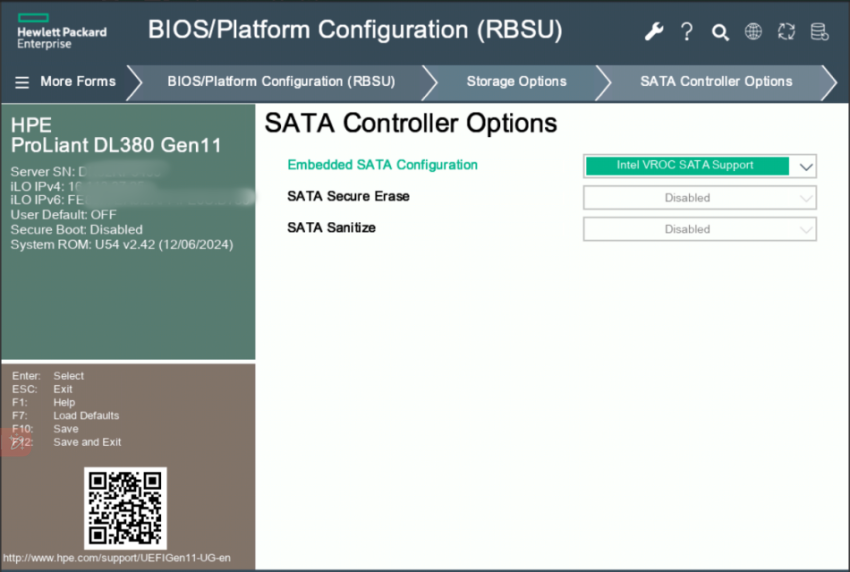Click the question mark help icon
This screenshot has height=572, width=850.
[x=687, y=31]
